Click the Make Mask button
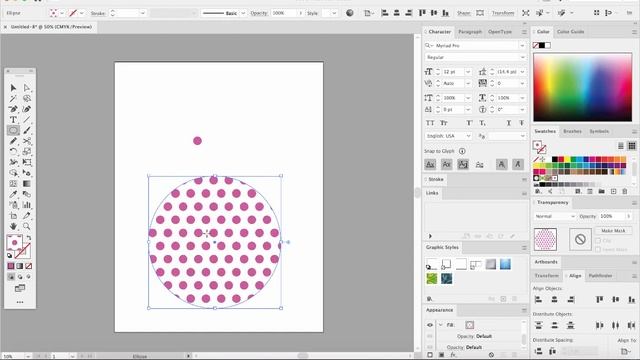The image size is (640, 360). pyautogui.click(x=613, y=231)
